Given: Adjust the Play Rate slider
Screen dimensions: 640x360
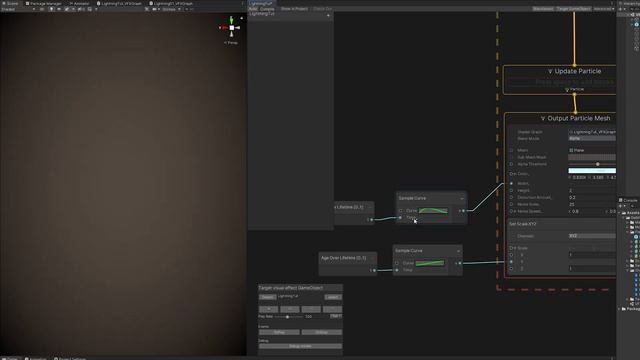Looking at the screenshot, I should tap(288, 317).
